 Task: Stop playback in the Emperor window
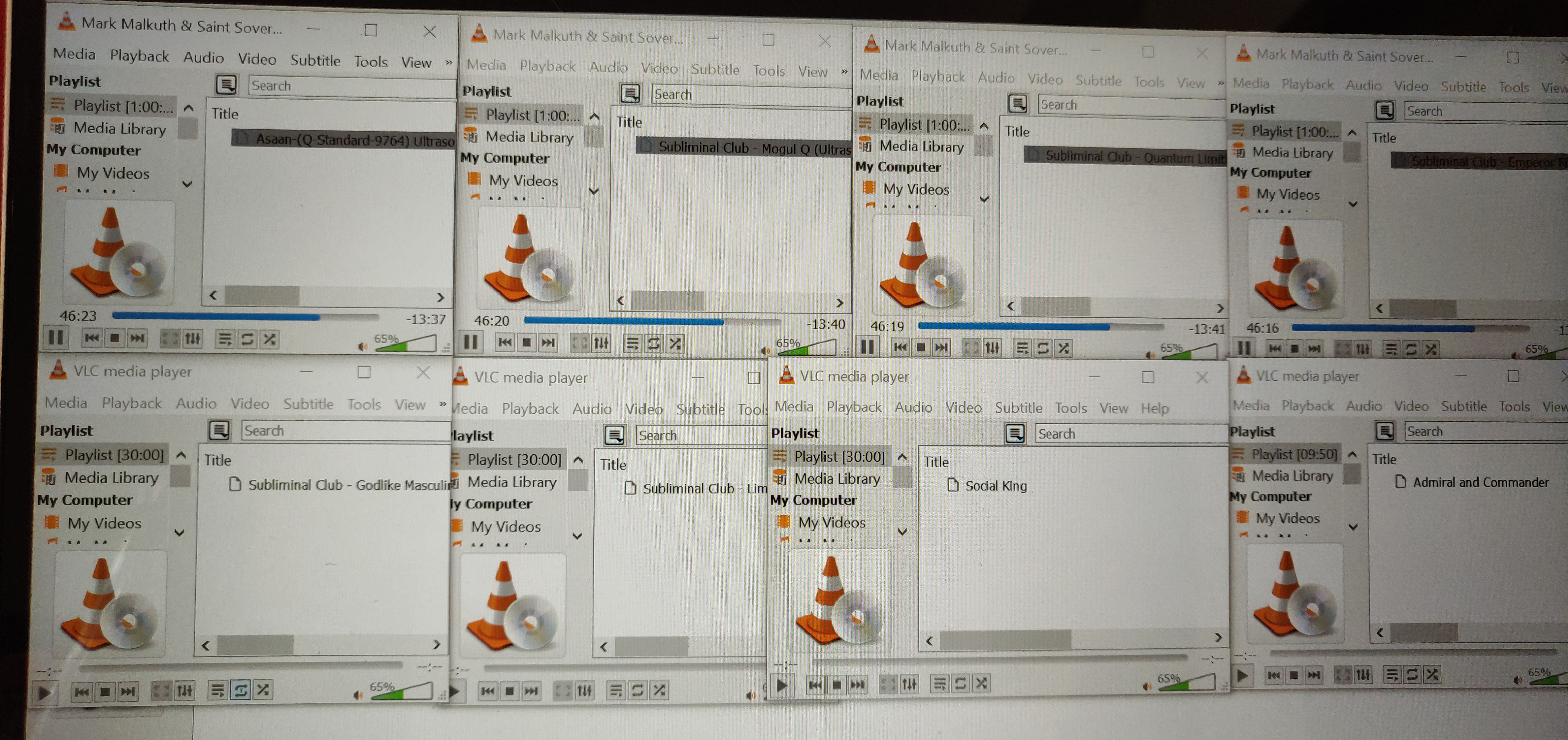coord(1295,349)
